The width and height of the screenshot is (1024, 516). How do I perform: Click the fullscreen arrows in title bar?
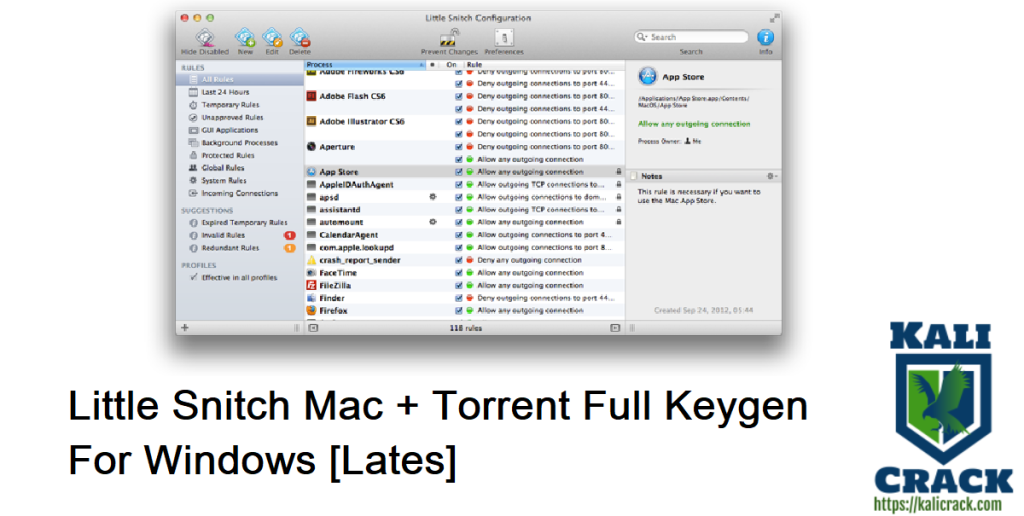coord(774,18)
